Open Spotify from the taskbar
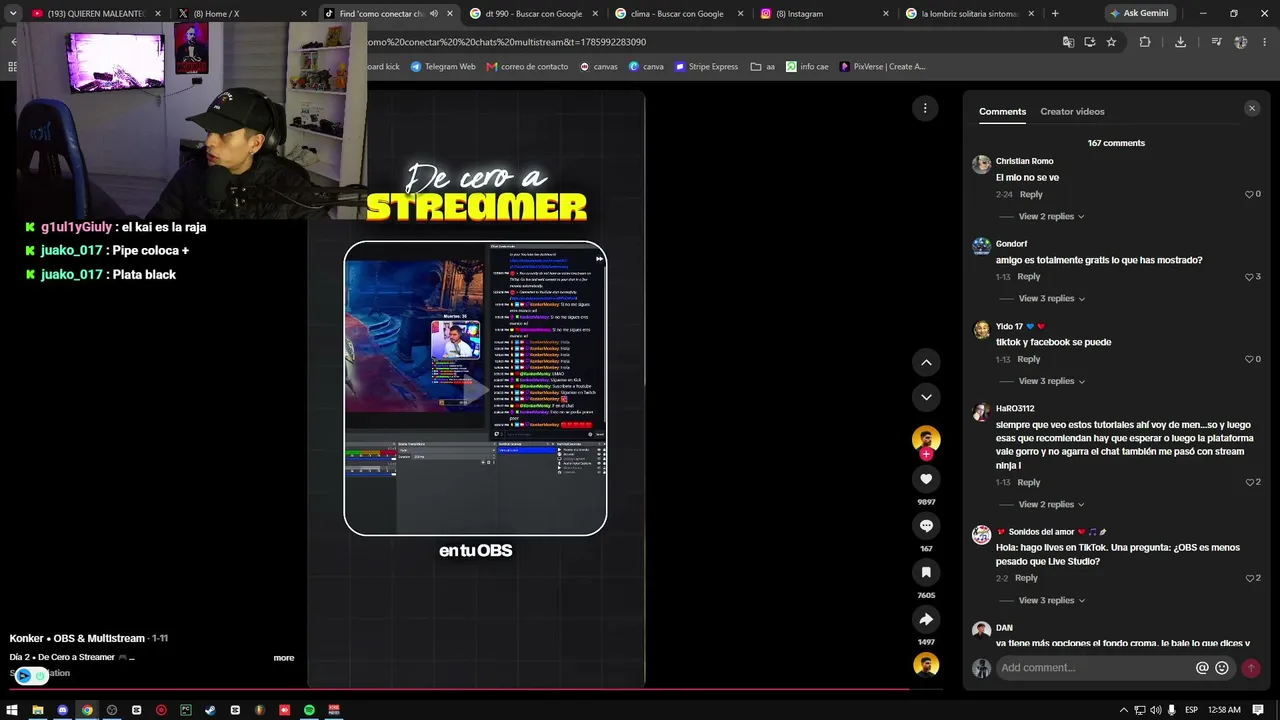This screenshot has height=720, width=1280. tap(309, 710)
